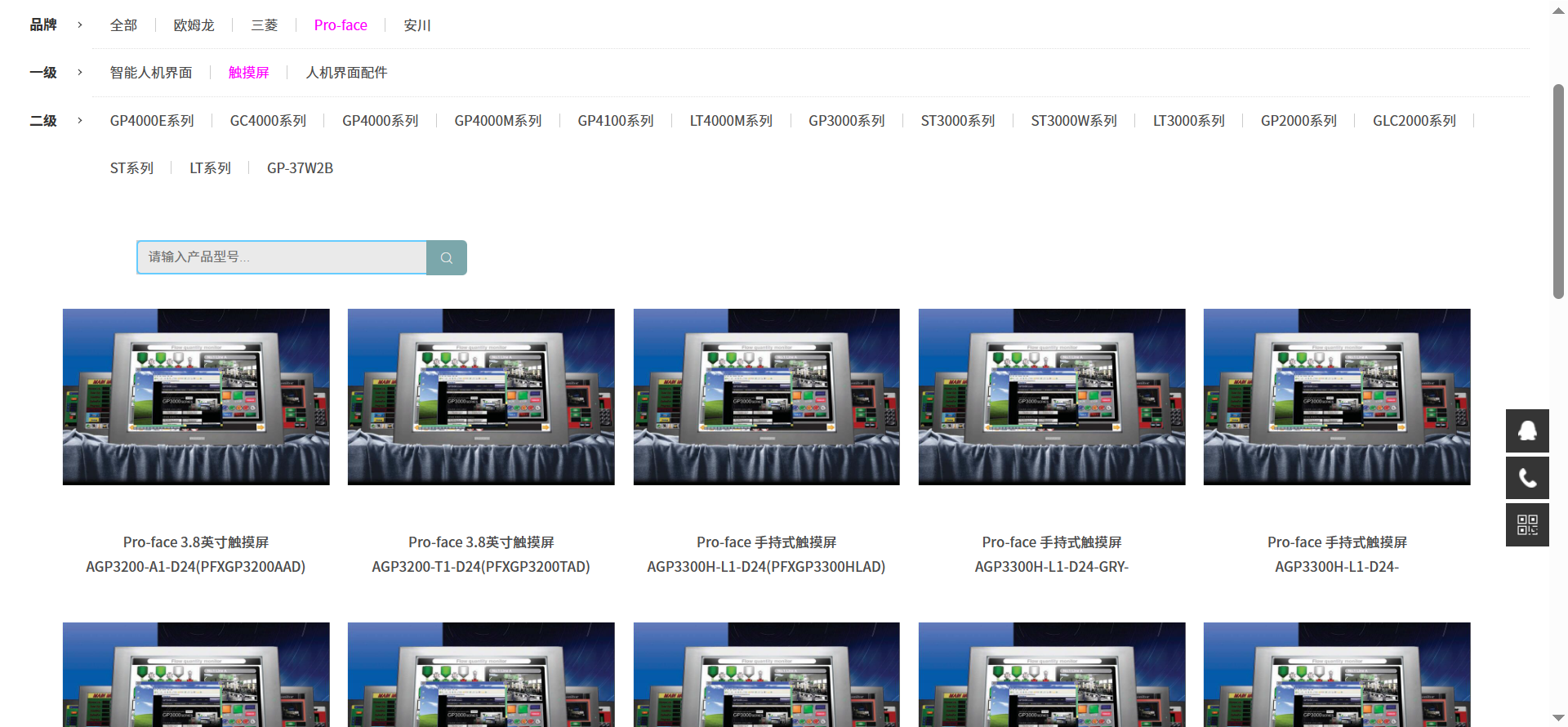The width and height of the screenshot is (1568, 727).
Task: Click the scrollbar up arrow
Action: click(x=1558, y=11)
